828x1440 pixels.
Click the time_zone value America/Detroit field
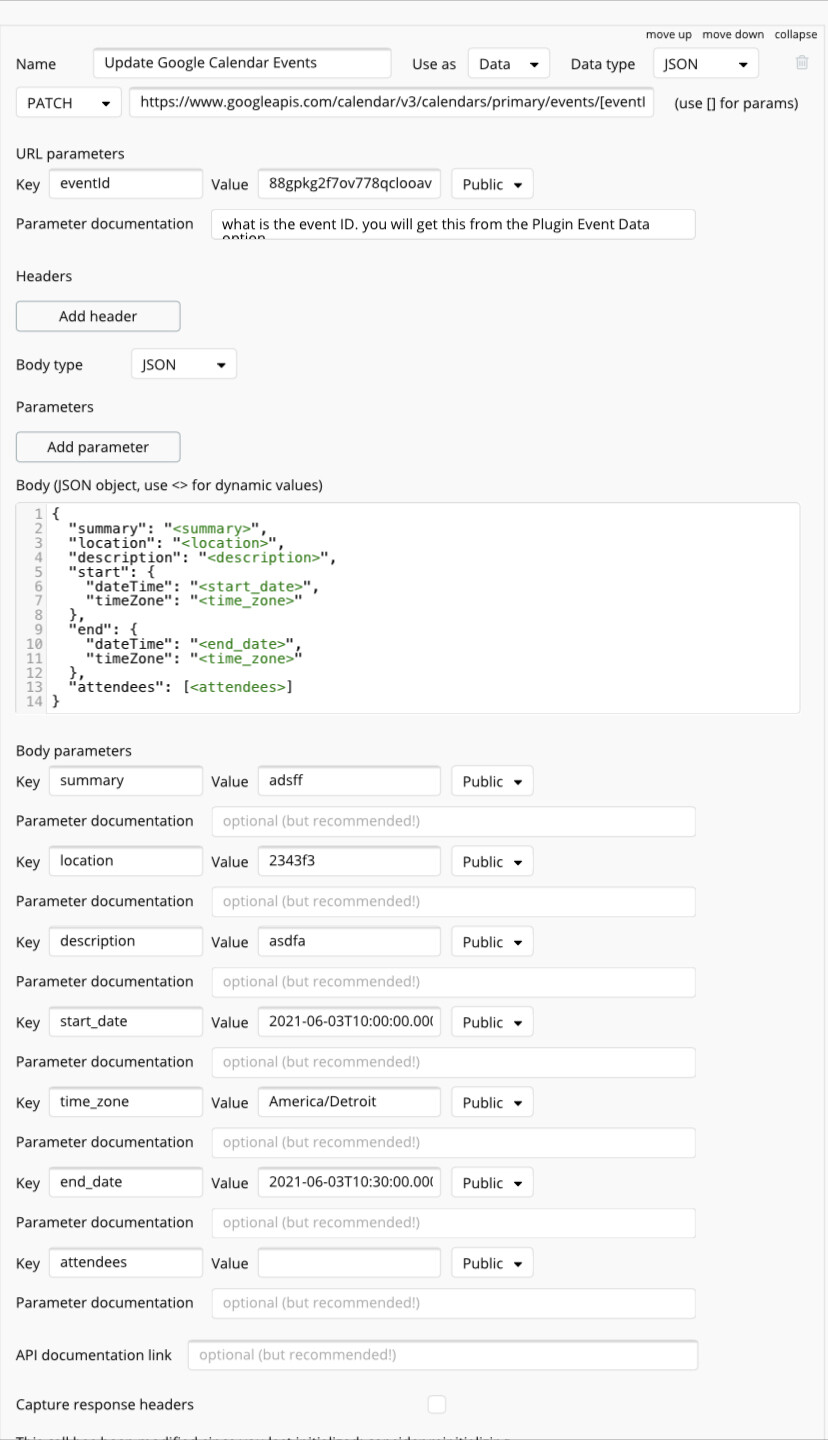349,1102
